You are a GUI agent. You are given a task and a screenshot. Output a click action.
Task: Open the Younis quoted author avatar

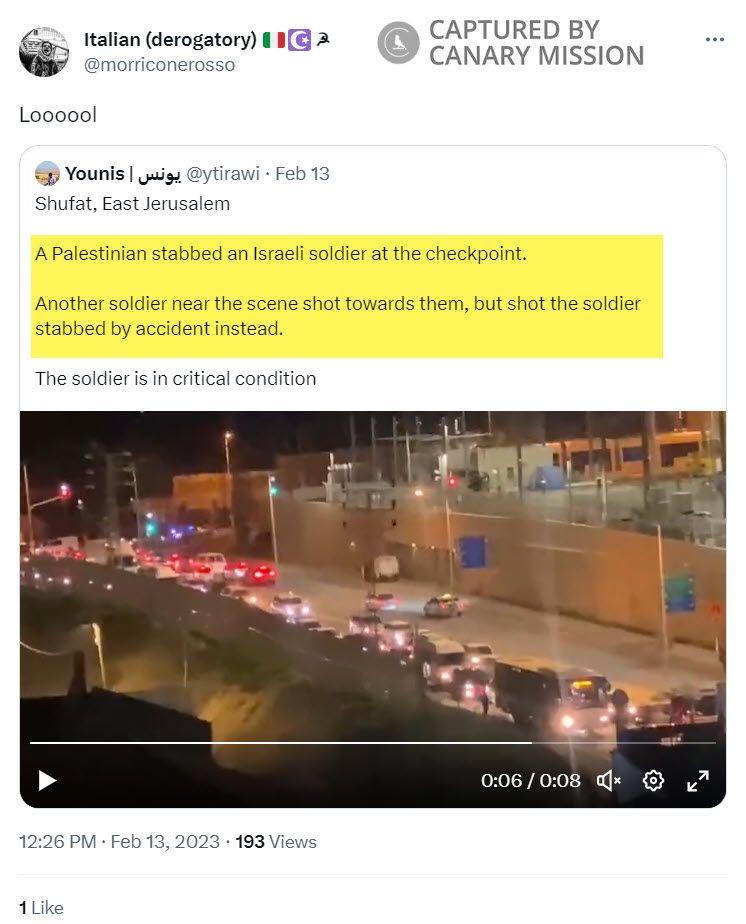tap(47, 174)
